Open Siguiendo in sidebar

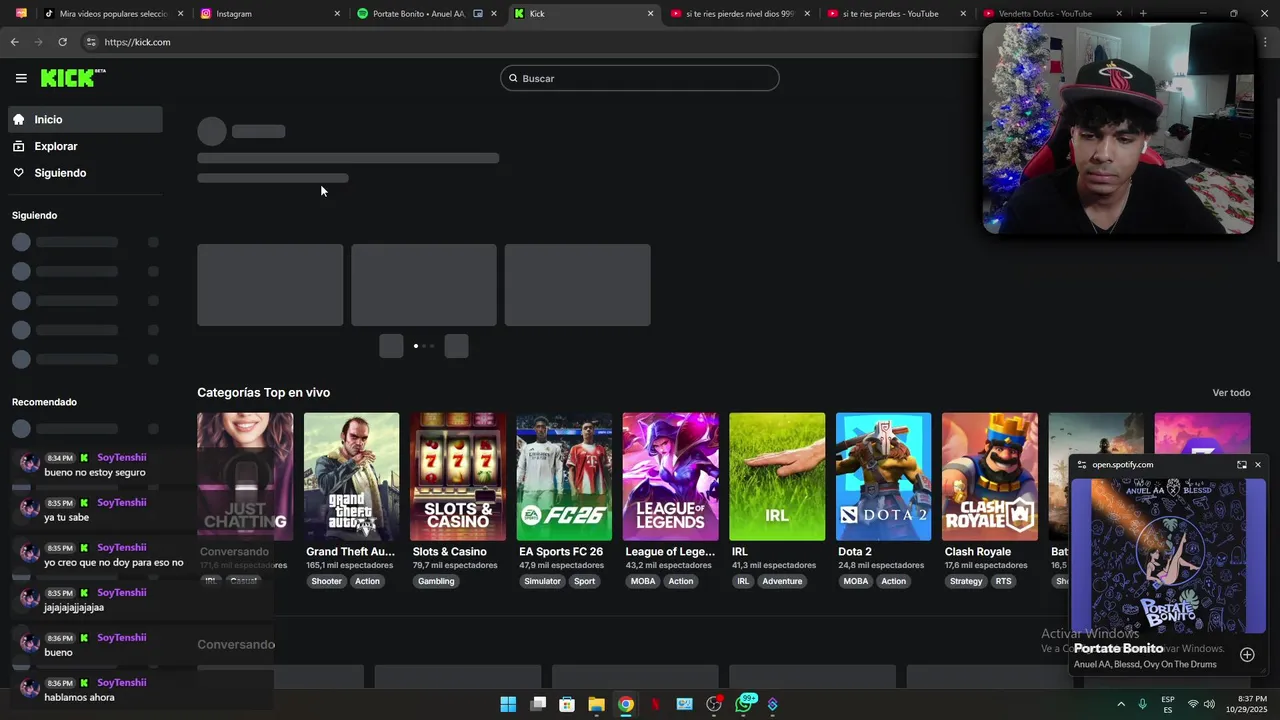point(86,173)
